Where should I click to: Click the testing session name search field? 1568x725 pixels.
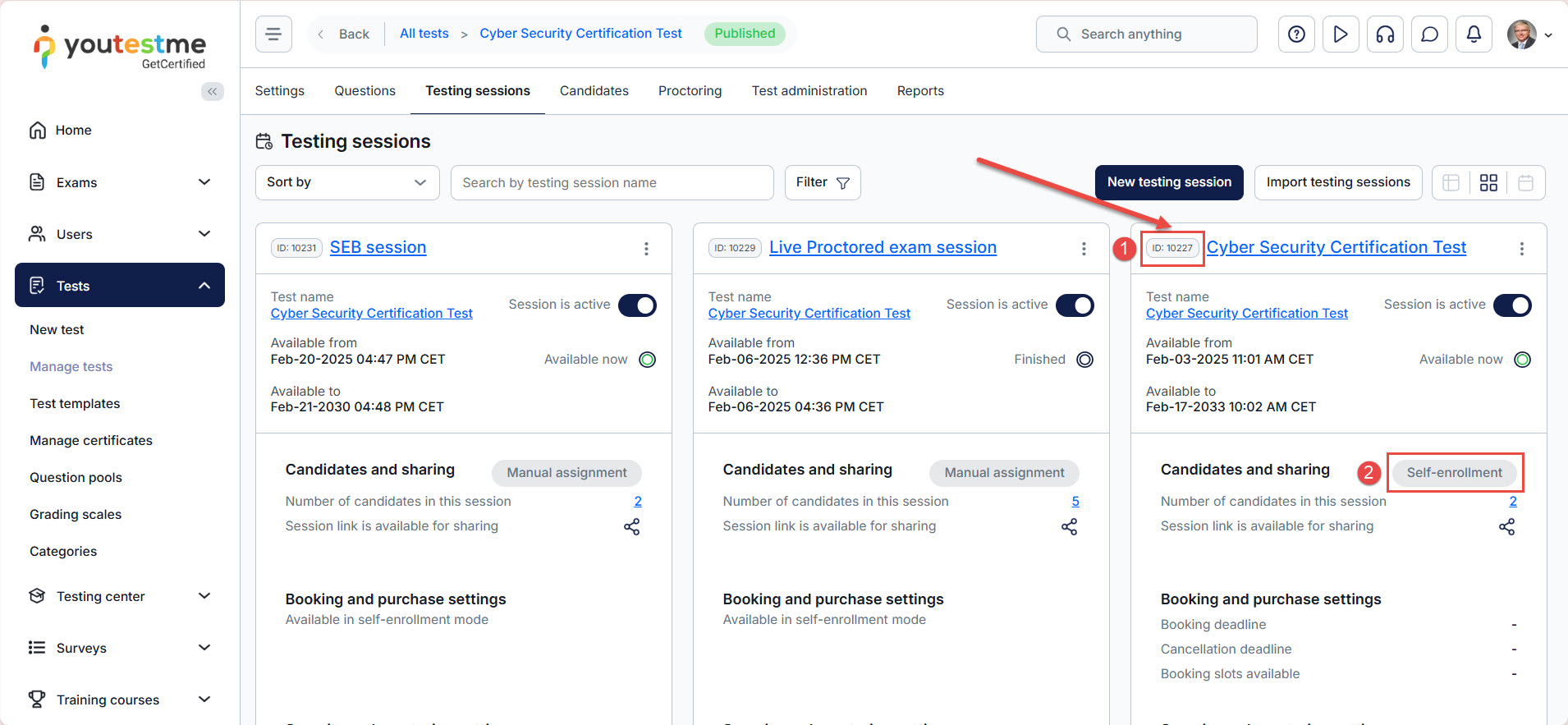[612, 182]
